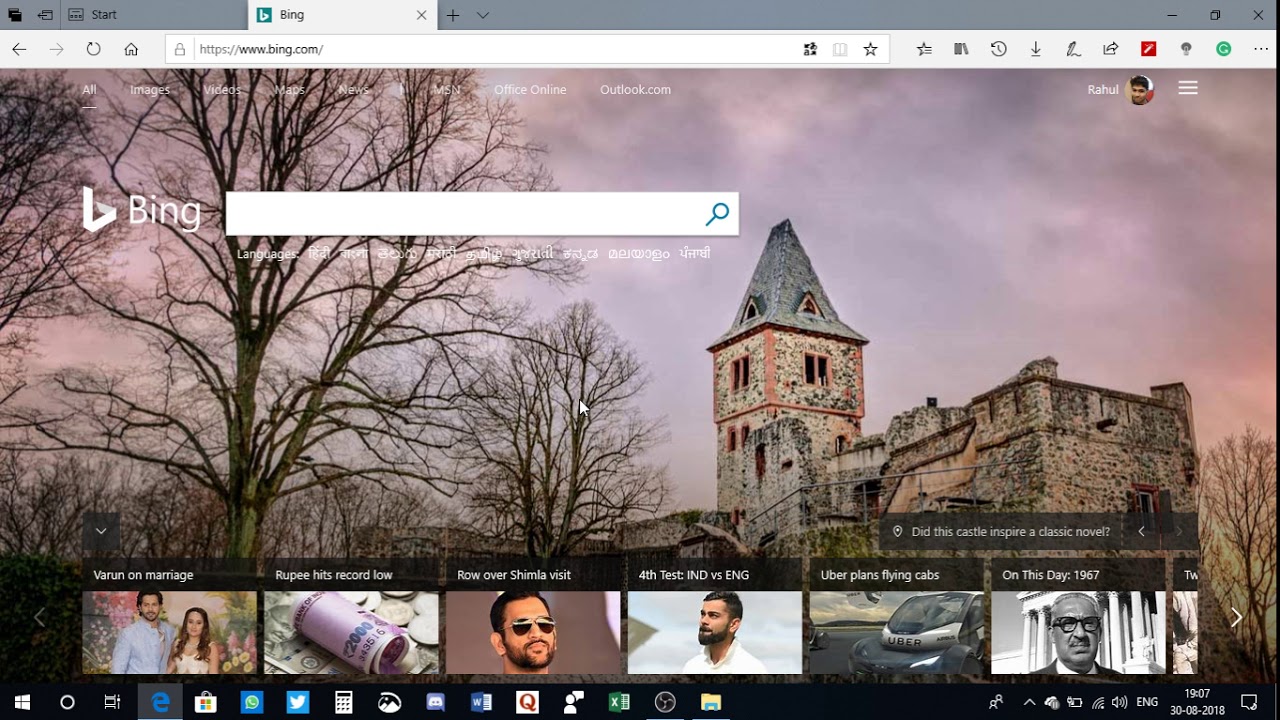Open 'Rupee hits record low' news card
This screenshot has height=720, width=1280.
tap(351, 615)
